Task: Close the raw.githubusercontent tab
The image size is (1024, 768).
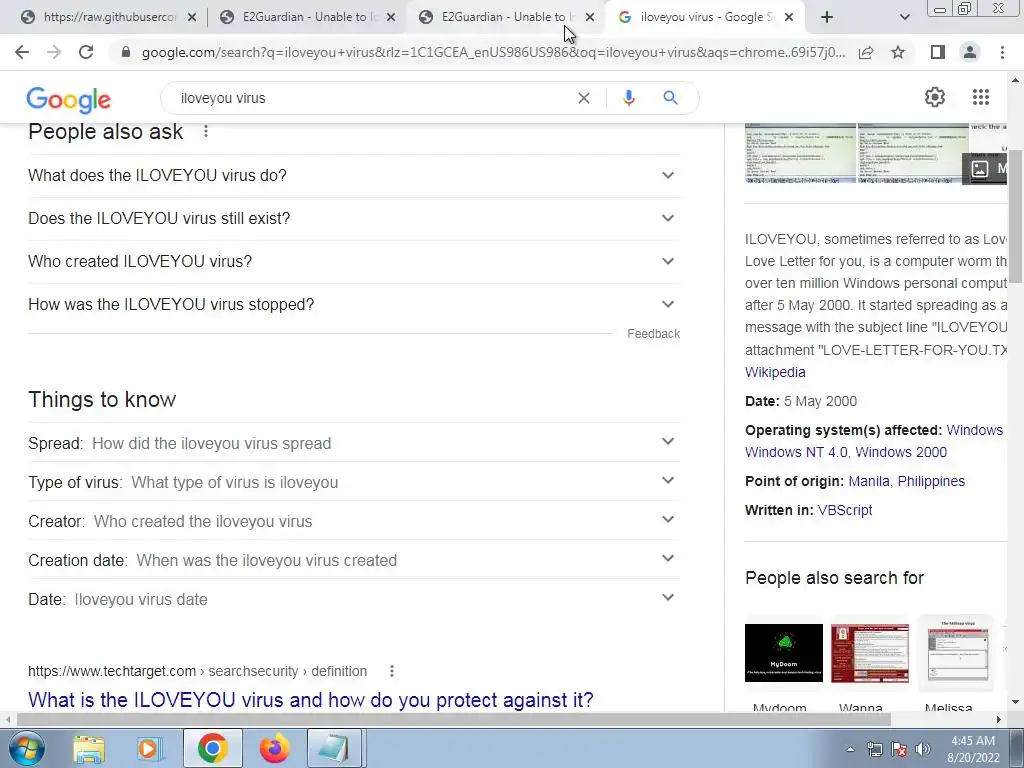Action: point(191,18)
